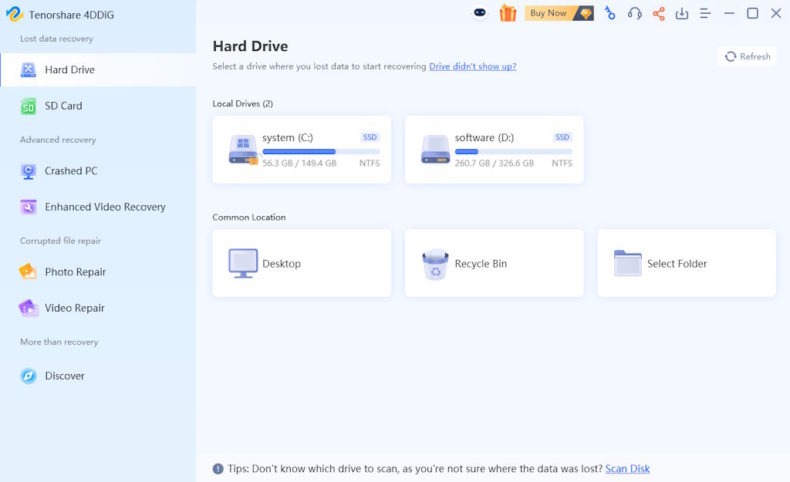The width and height of the screenshot is (790, 482).
Task: Click the blue key register icon
Action: point(610,13)
